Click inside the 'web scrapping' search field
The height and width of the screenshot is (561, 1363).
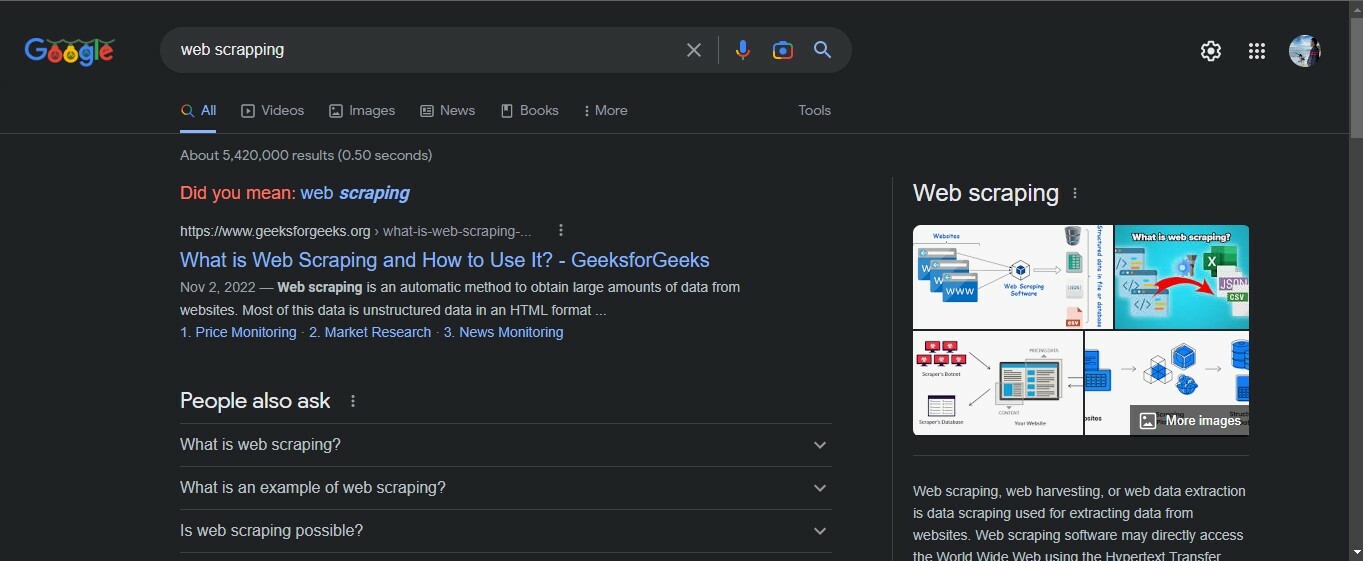click(x=425, y=50)
